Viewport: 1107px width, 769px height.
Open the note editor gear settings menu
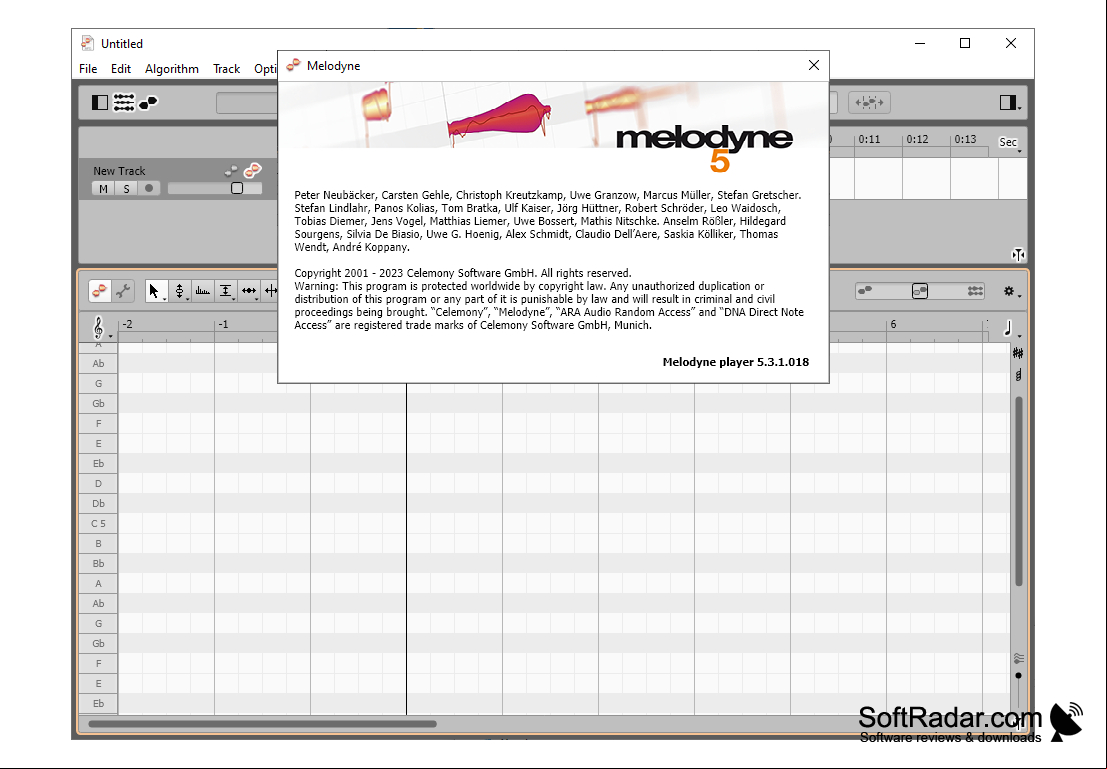coord(1012,292)
